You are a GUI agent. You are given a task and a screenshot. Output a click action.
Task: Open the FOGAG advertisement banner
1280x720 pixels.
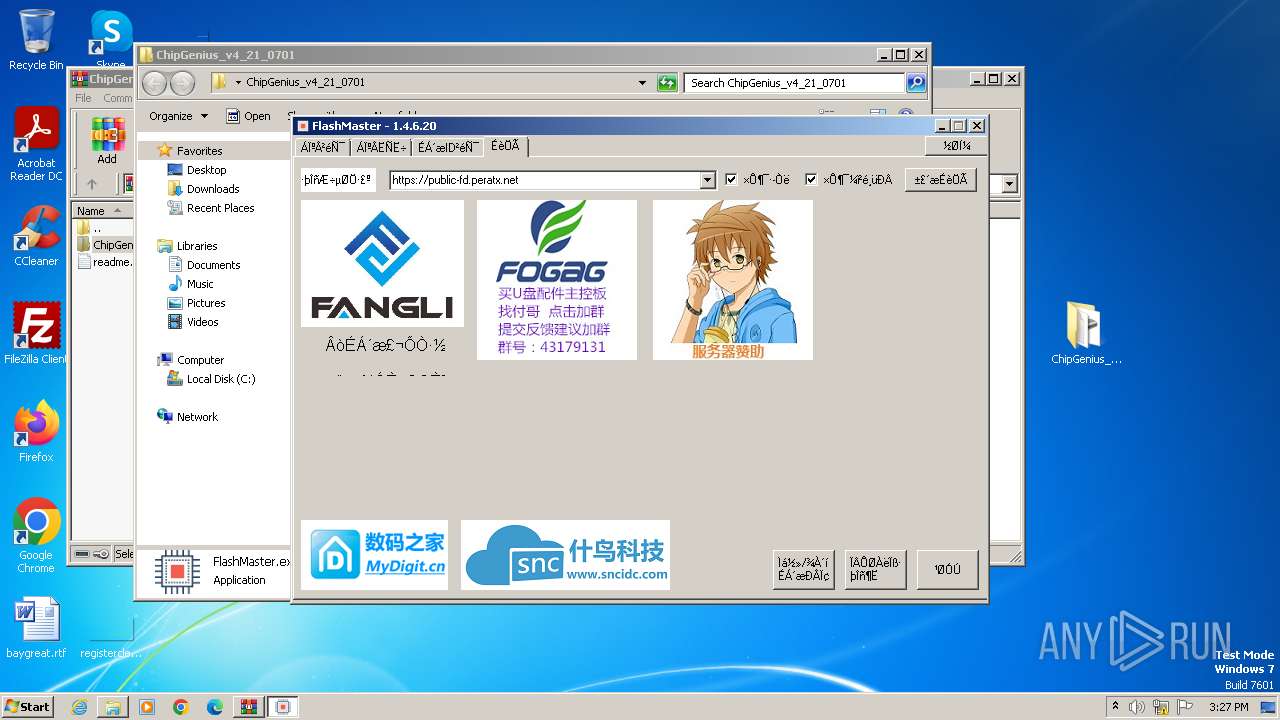pos(557,280)
